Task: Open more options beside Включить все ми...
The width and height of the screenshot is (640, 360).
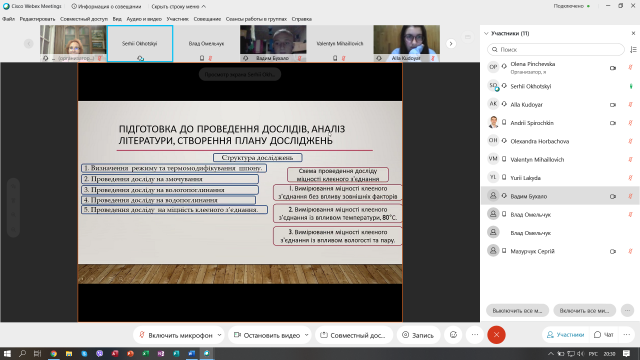Action: point(627,311)
